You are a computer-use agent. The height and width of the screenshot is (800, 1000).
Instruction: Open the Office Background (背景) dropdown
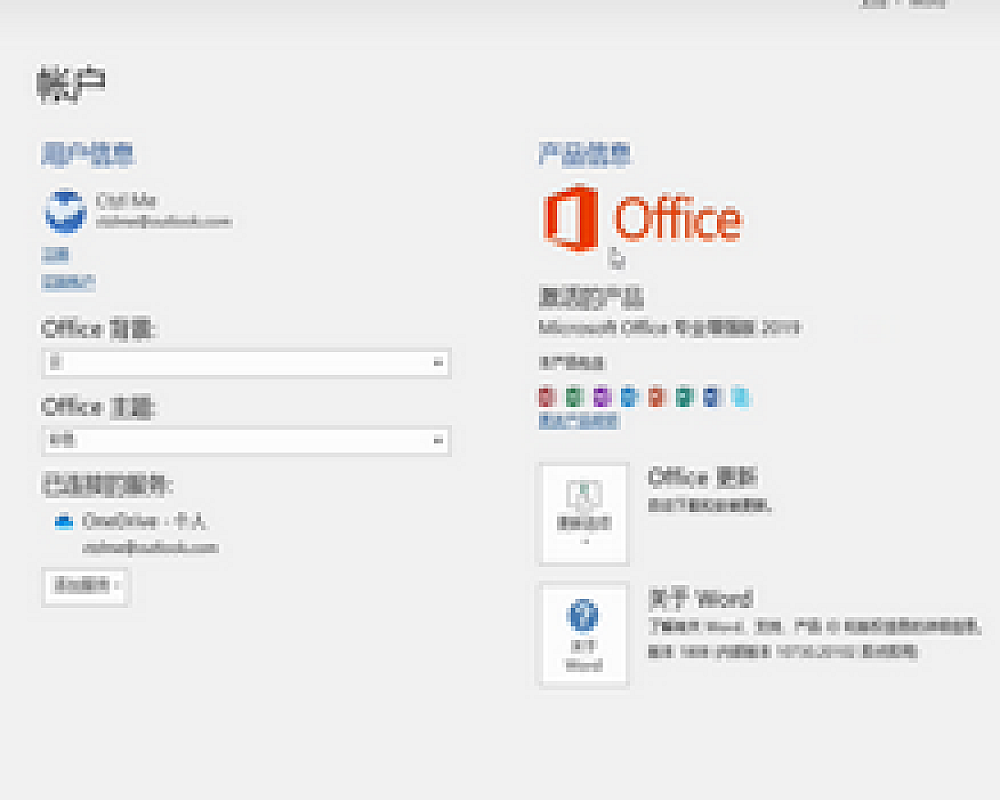pos(246,363)
